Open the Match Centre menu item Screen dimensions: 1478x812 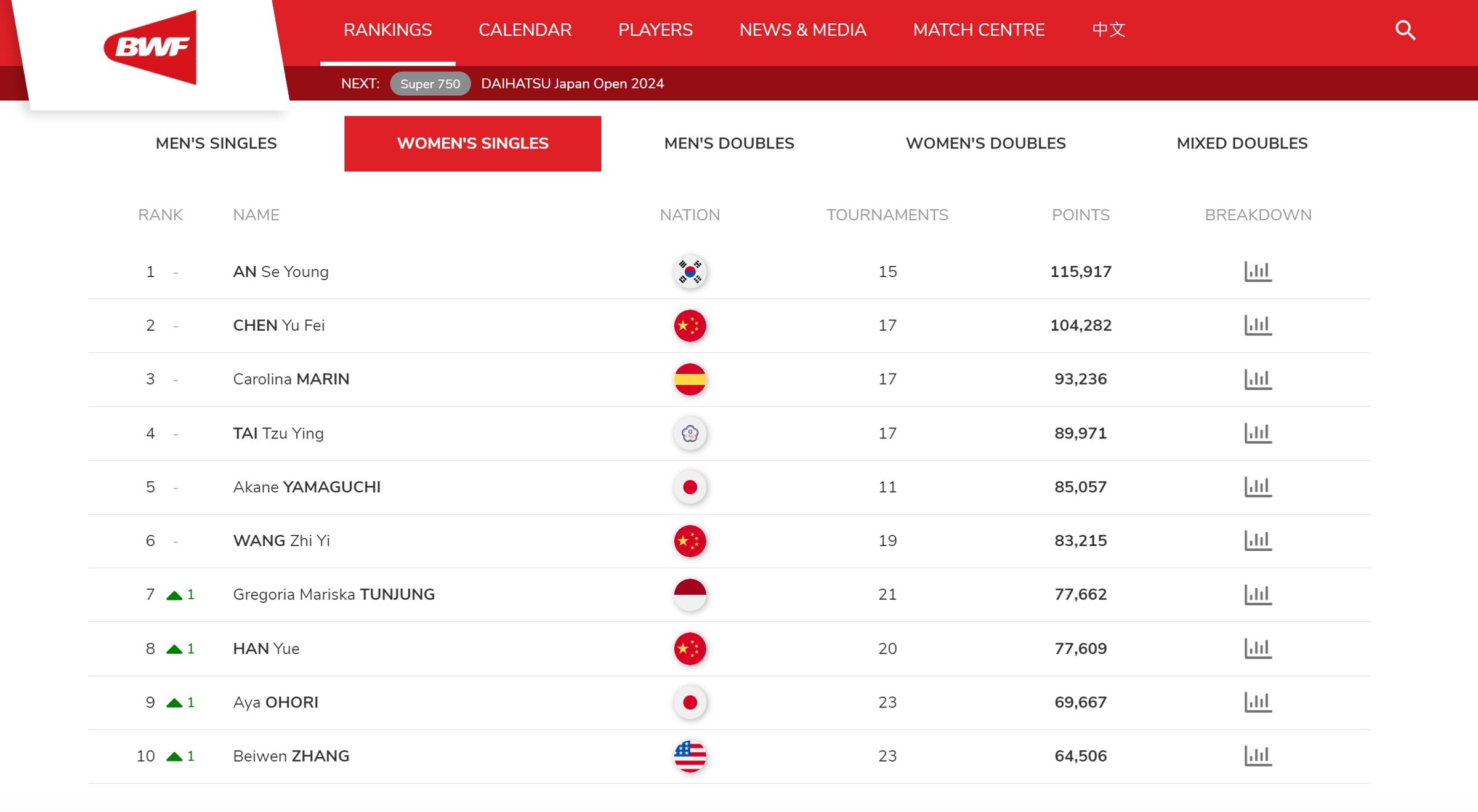coord(979,30)
